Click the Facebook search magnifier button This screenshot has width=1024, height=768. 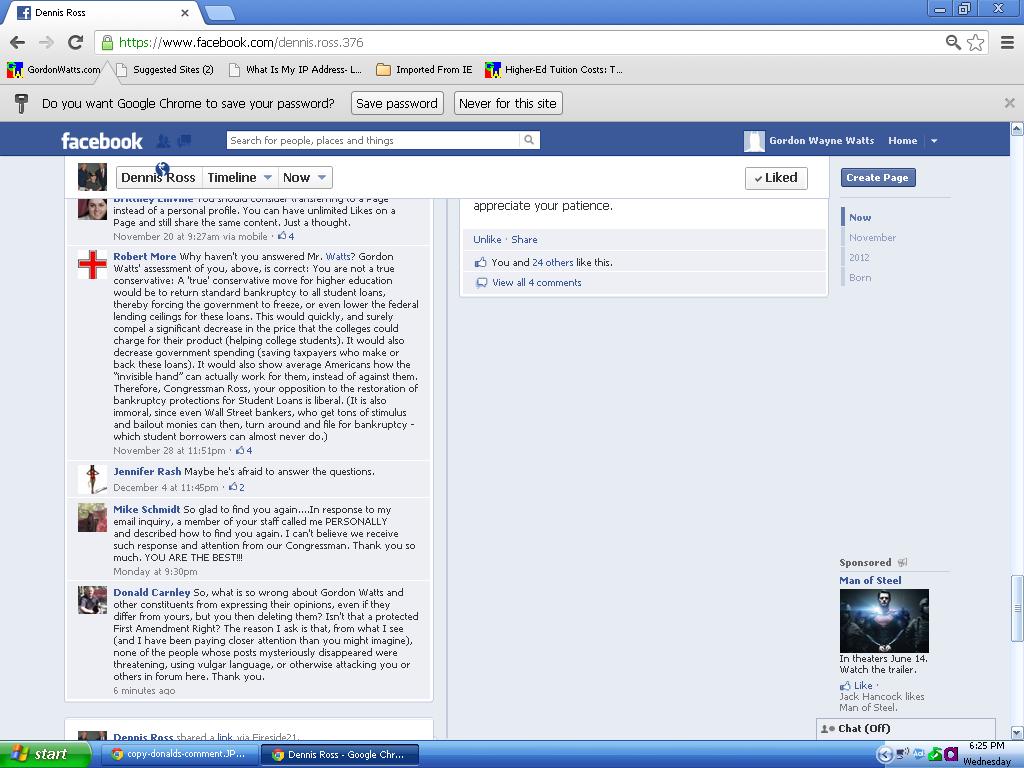coord(530,140)
